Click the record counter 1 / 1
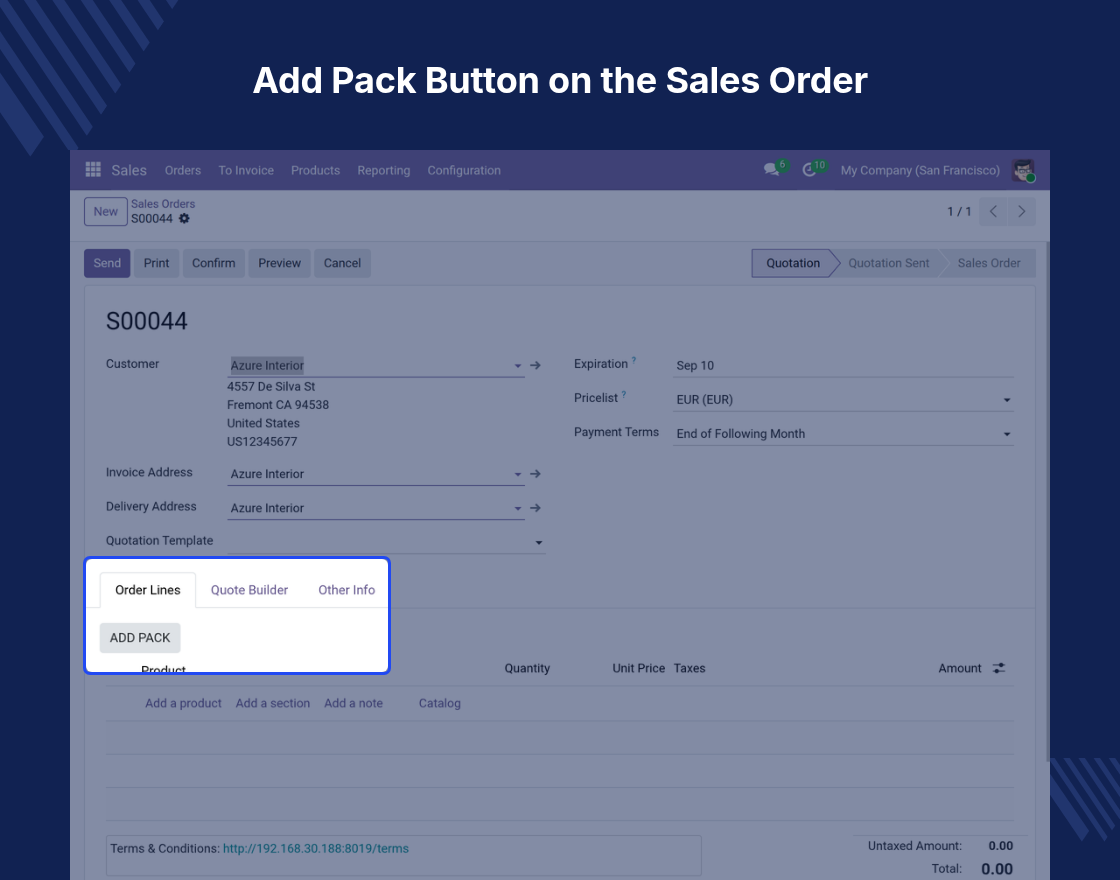The width and height of the screenshot is (1120, 880). pos(959,211)
